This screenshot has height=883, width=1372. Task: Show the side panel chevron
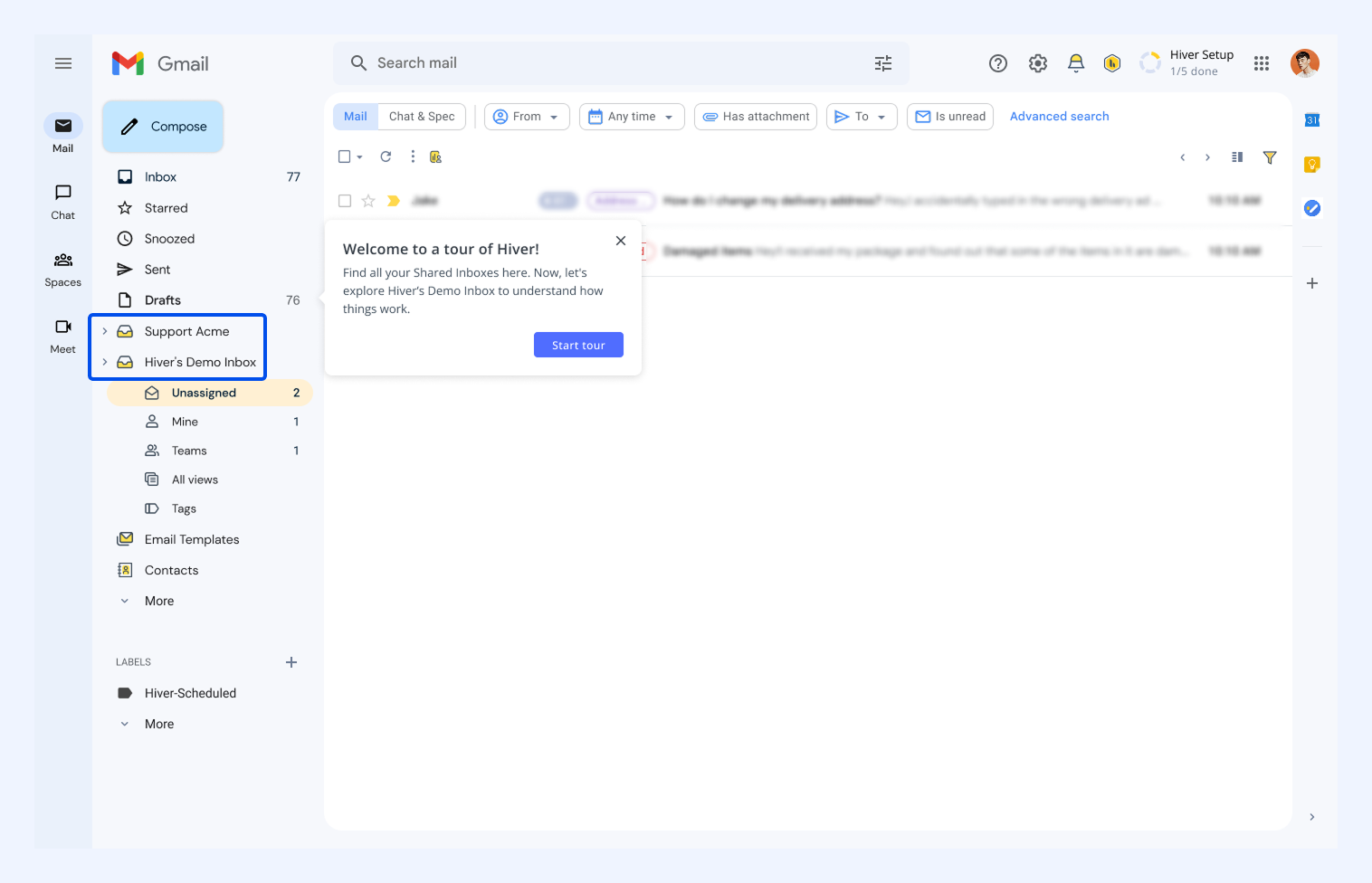pos(1312,817)
